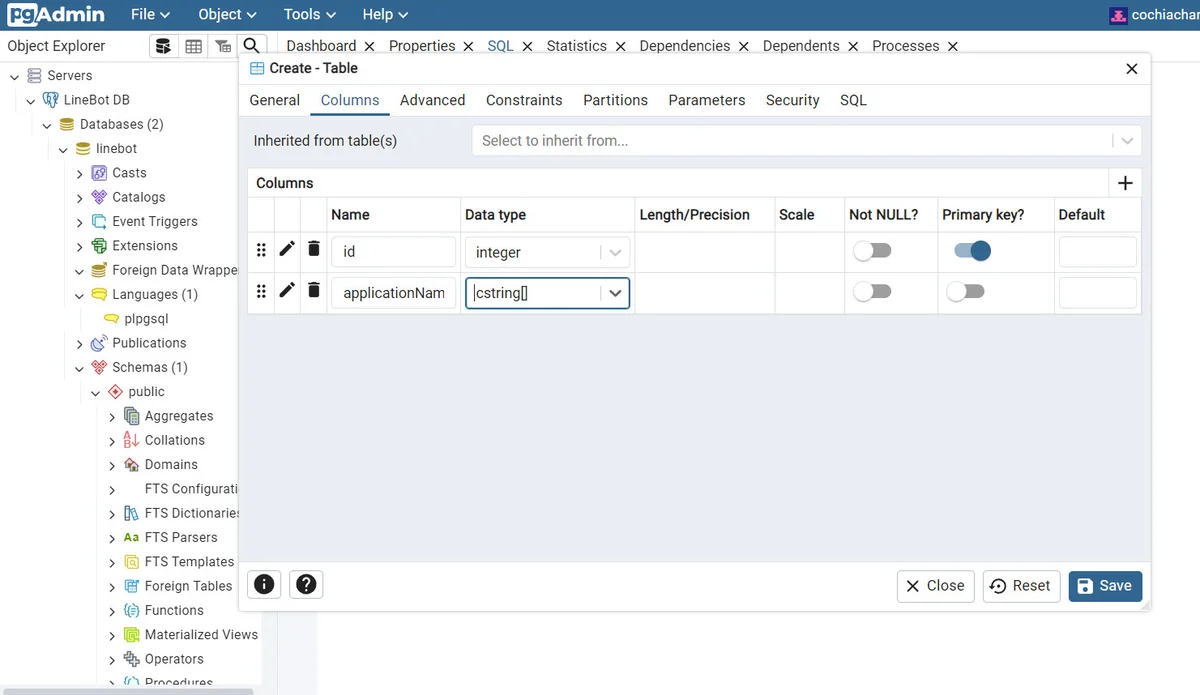The height and width of the screenshot is (695, 1200).
Task: Close the Statistics tab
Action: pyautogui.click(x=620, y=46)
